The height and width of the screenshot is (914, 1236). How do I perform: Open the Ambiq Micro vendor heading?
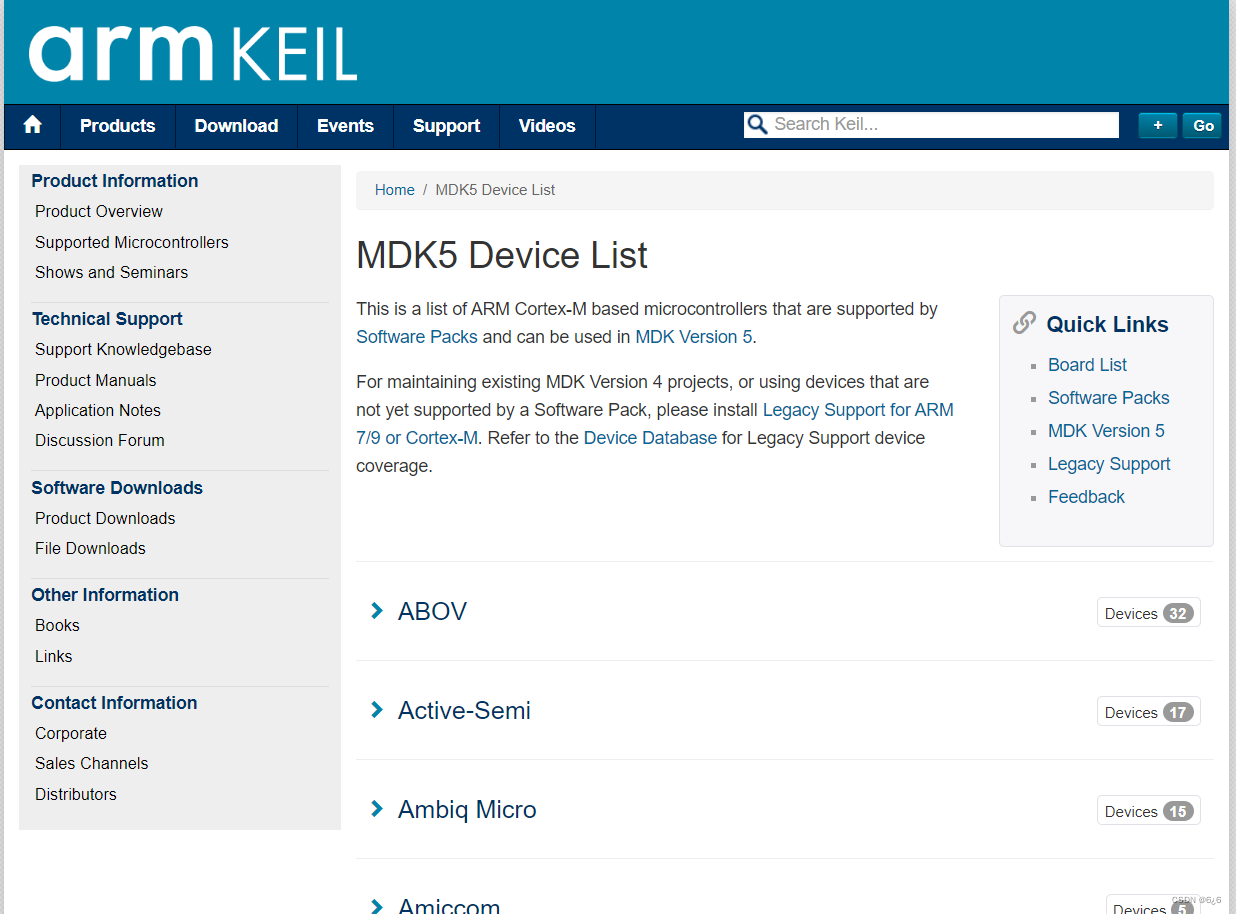467,809
